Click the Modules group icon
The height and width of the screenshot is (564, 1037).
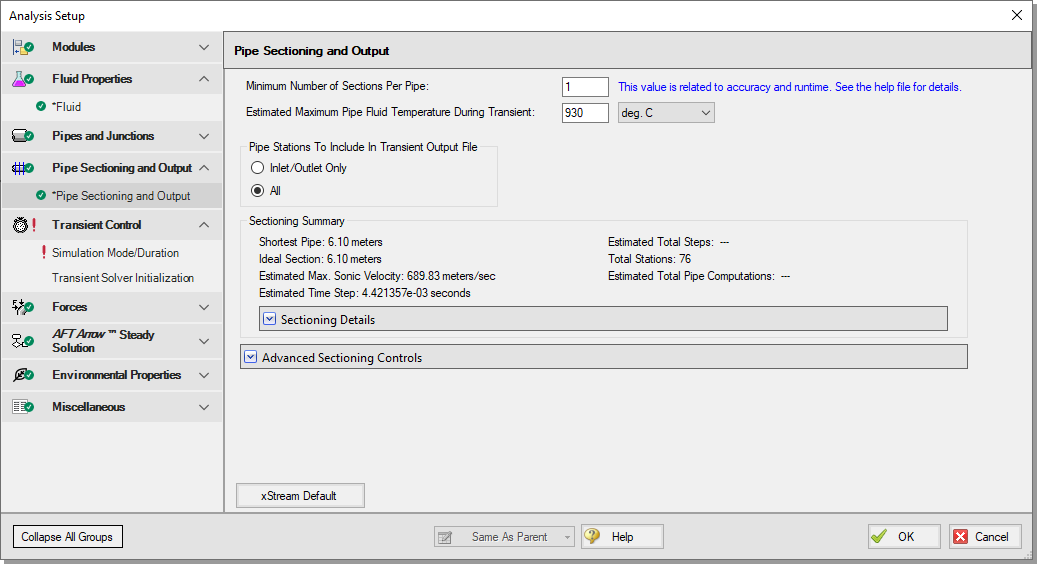pos(22,47)
